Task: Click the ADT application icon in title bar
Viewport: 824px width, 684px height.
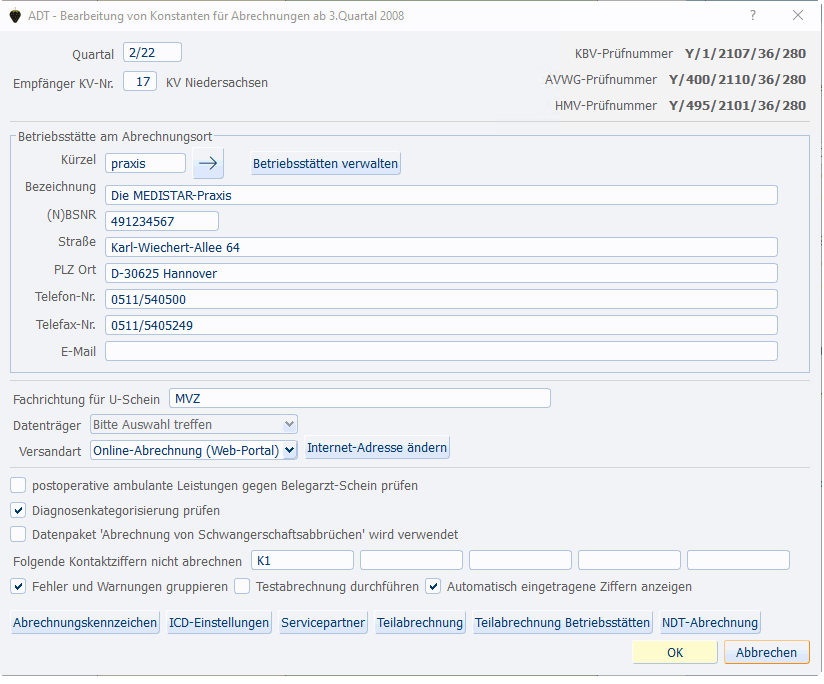Action: (14, 15)
